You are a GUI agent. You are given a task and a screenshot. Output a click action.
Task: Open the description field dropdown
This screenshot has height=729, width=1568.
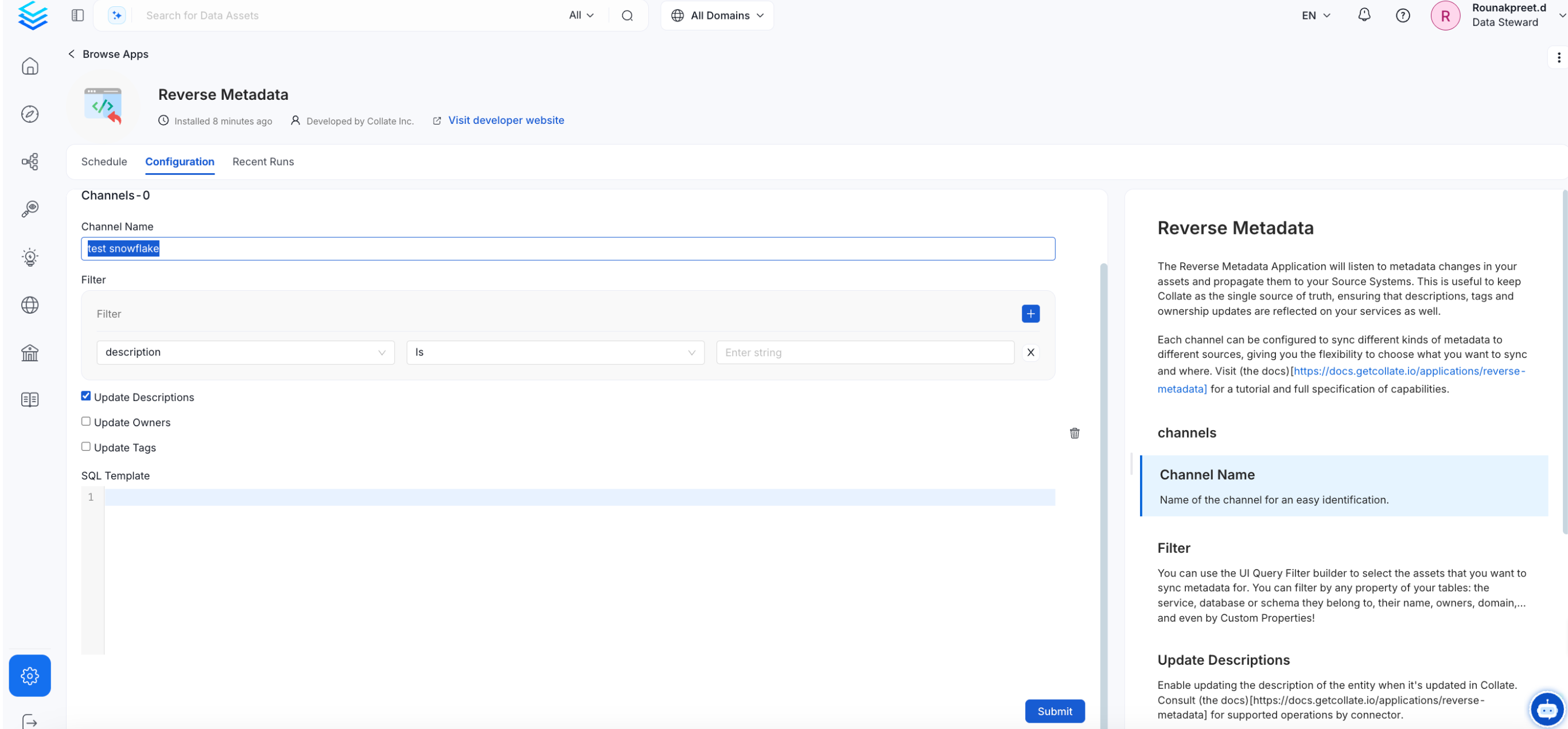coord(246,352)
